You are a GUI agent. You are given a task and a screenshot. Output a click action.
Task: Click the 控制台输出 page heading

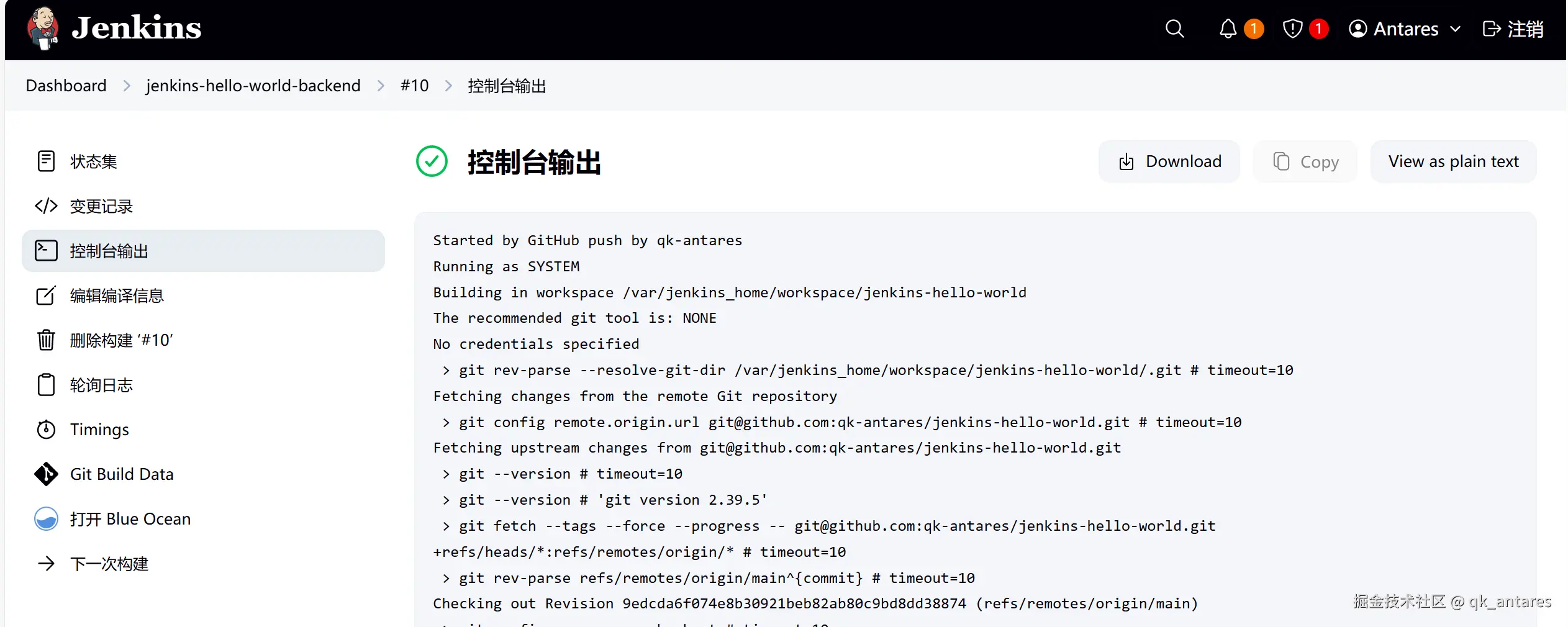click(534, 162)
